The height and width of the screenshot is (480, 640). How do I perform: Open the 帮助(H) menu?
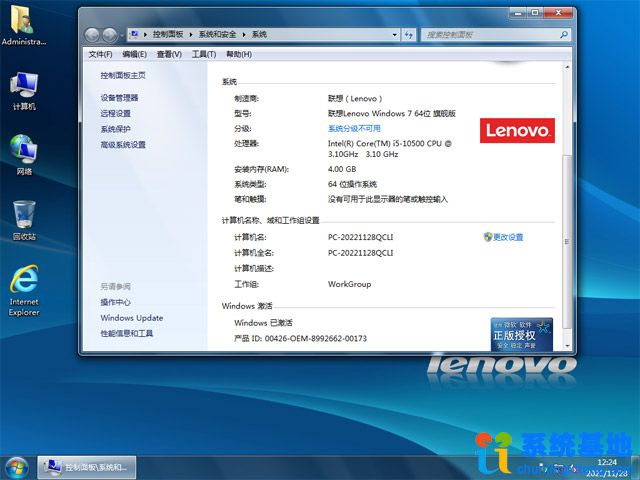pyautogui.click(x=239, y=54)
